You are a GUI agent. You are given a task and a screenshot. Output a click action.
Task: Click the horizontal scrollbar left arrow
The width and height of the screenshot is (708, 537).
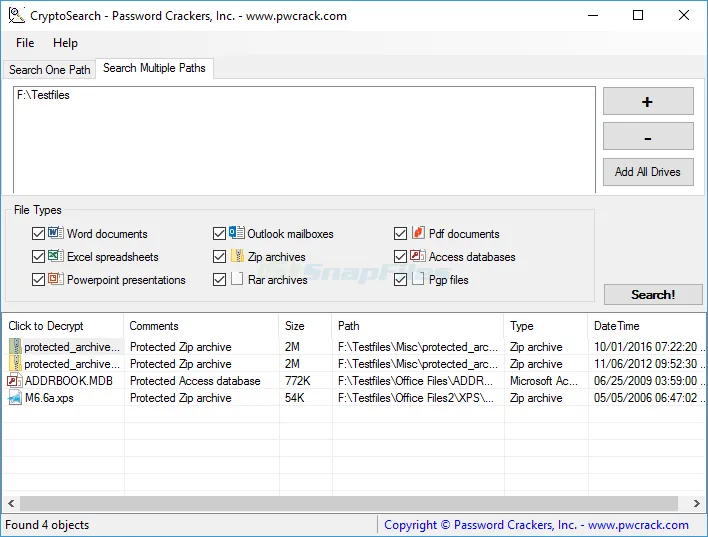(11, 503)
